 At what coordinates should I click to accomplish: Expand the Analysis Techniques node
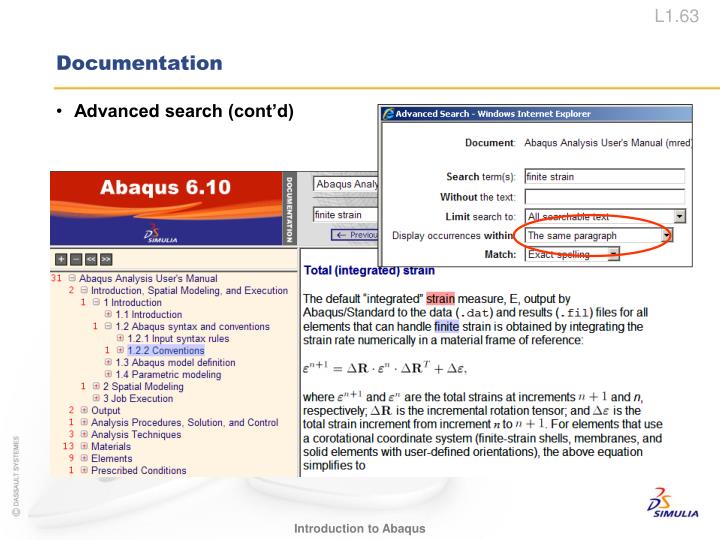click(x=84, y=434)
